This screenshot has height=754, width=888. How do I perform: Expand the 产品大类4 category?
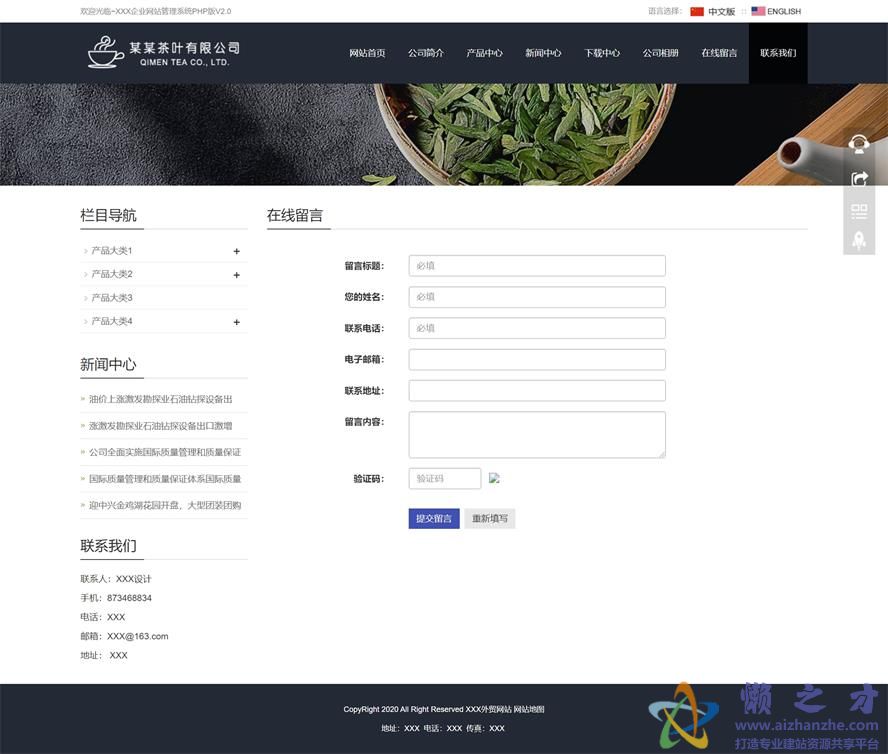tap(236, 322)
